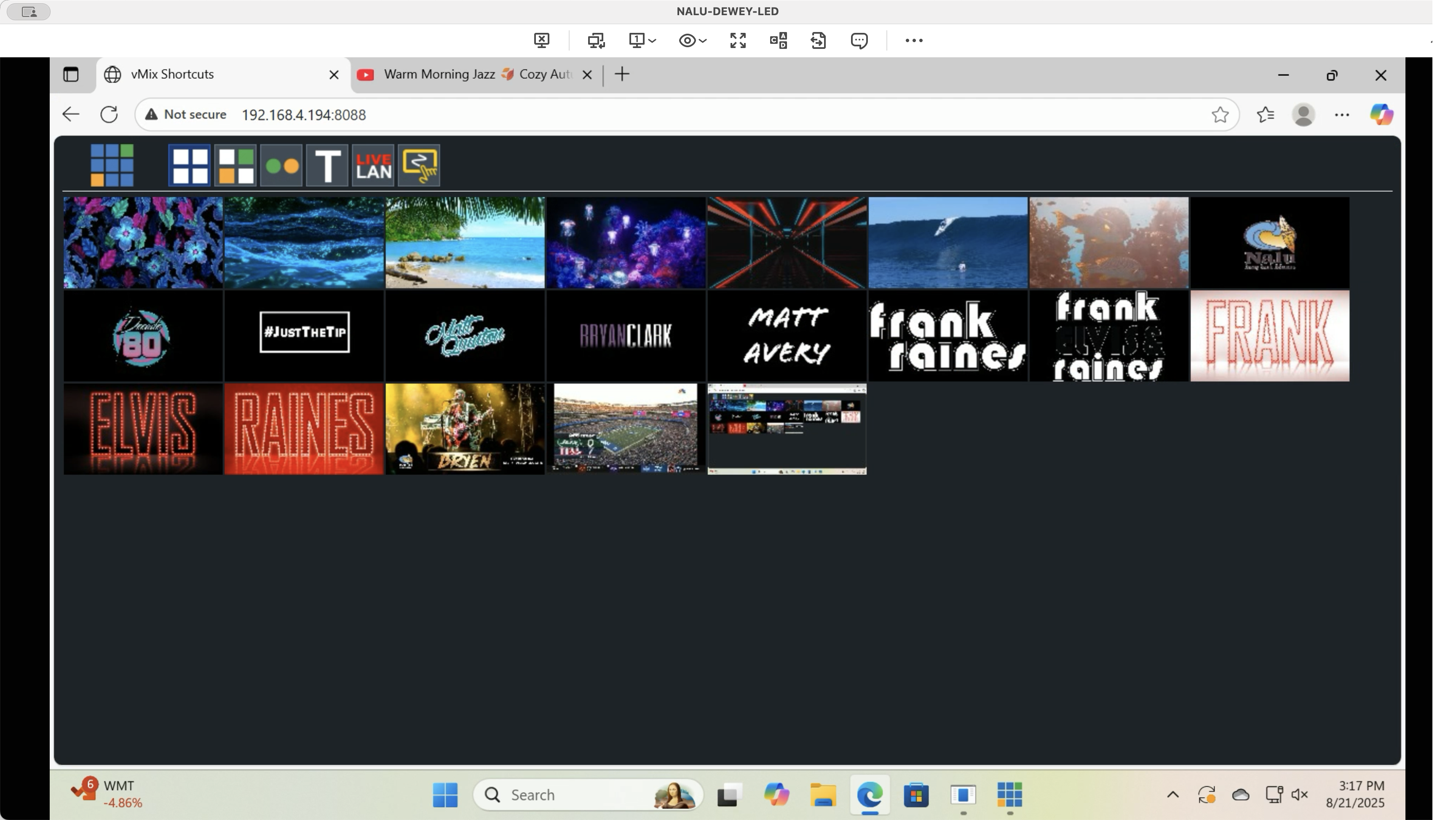Open the file transfer document-with-arrows icon
Screen dimensions: 1456x820
(x=819, y=40)
